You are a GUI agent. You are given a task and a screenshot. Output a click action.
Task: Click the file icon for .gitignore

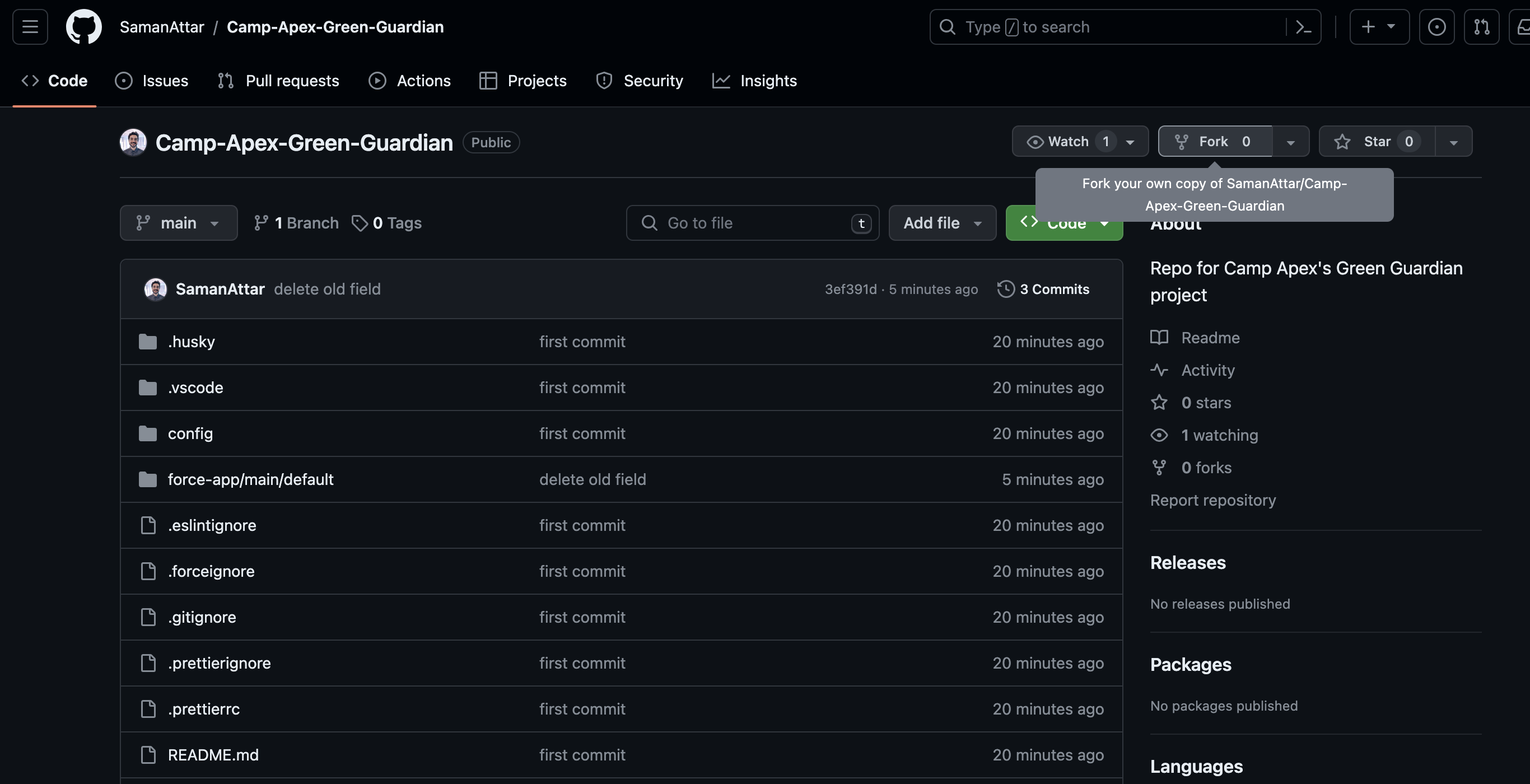[148, 617]
